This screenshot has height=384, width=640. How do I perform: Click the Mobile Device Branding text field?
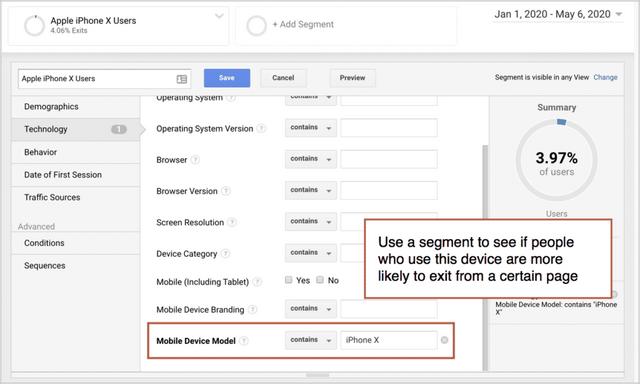point(389,309)
